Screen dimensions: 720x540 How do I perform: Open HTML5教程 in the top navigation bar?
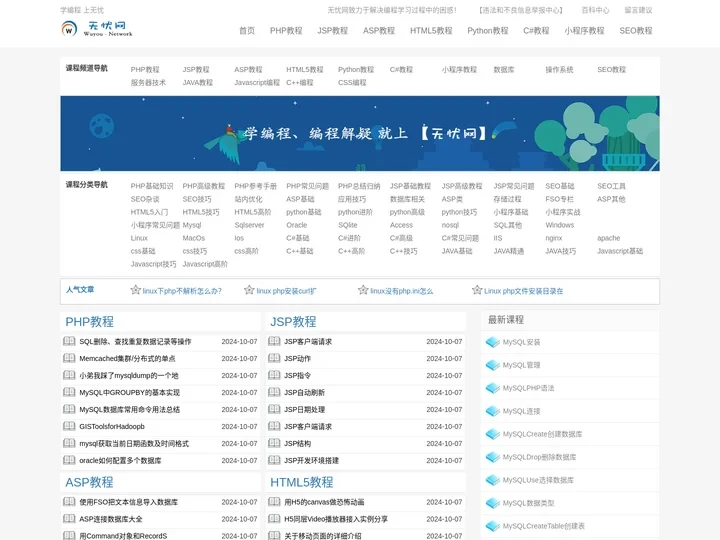[x=431, y=30]
